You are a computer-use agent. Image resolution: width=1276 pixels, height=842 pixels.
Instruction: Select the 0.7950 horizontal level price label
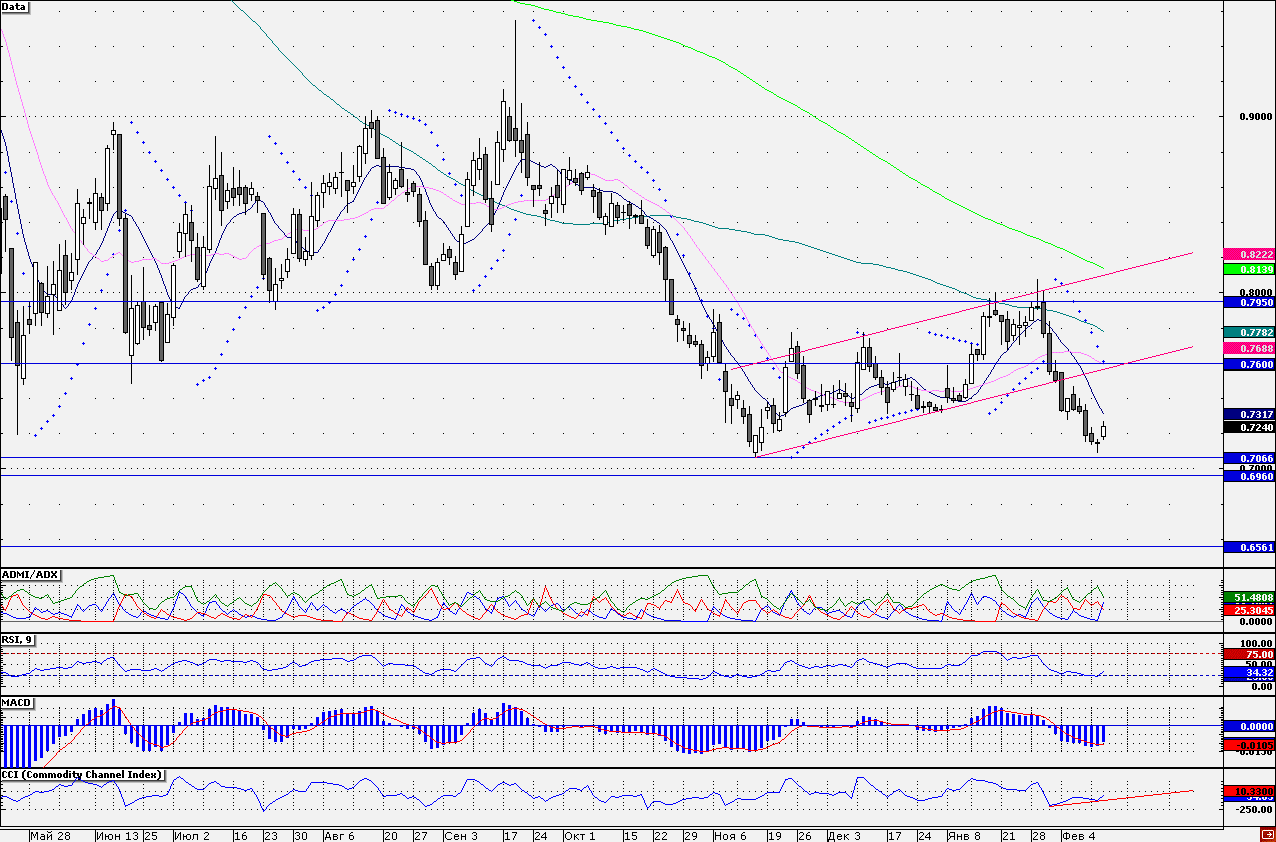[1248, 301]
